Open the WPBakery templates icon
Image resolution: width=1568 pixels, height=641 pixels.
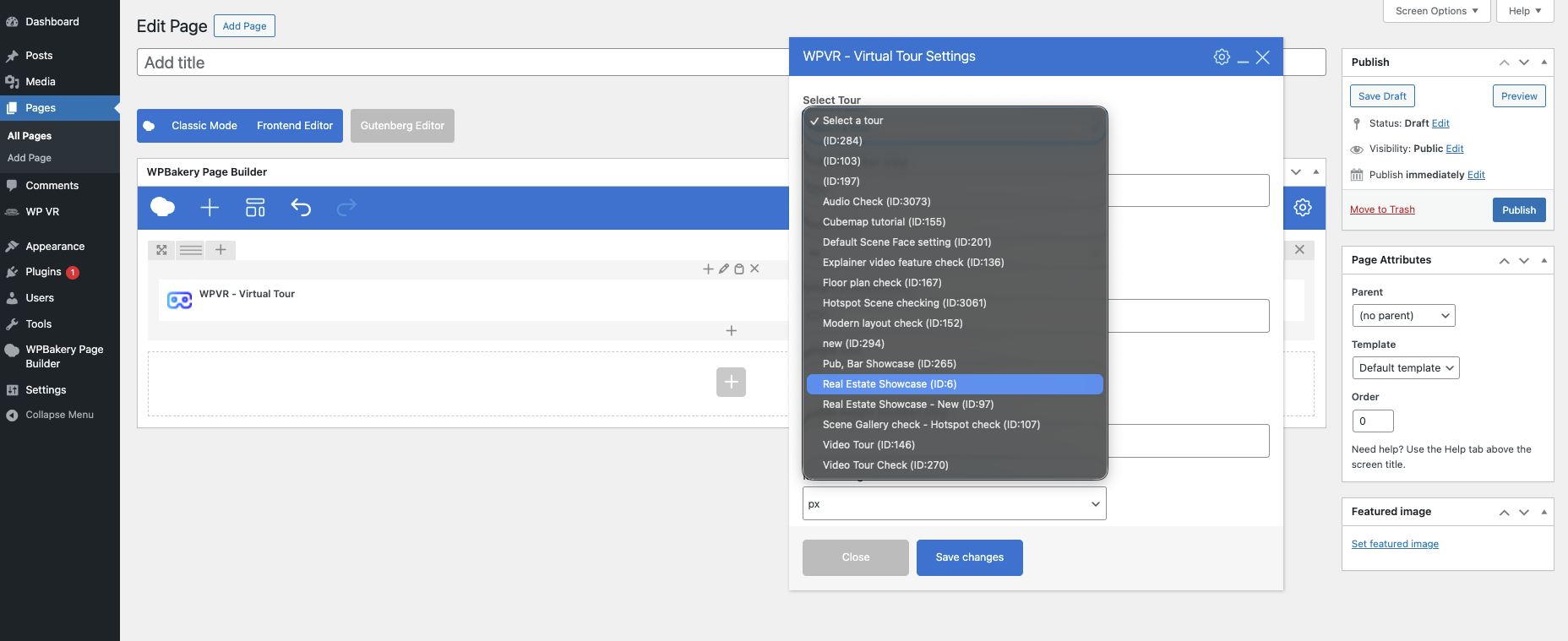(x=255, y=208)
